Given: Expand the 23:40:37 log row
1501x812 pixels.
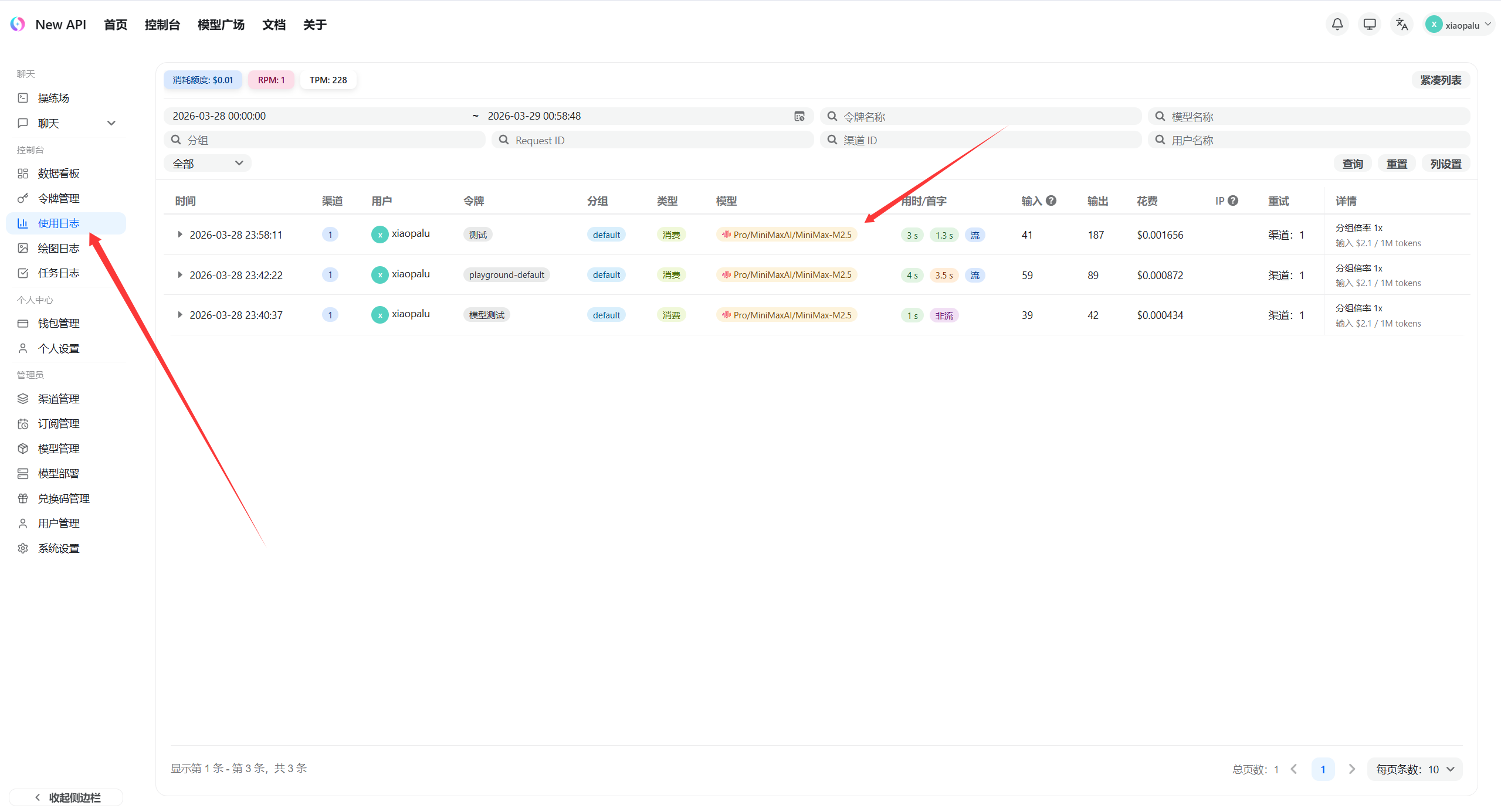Looking at the screenshot, I should click(x=179, y=315).
